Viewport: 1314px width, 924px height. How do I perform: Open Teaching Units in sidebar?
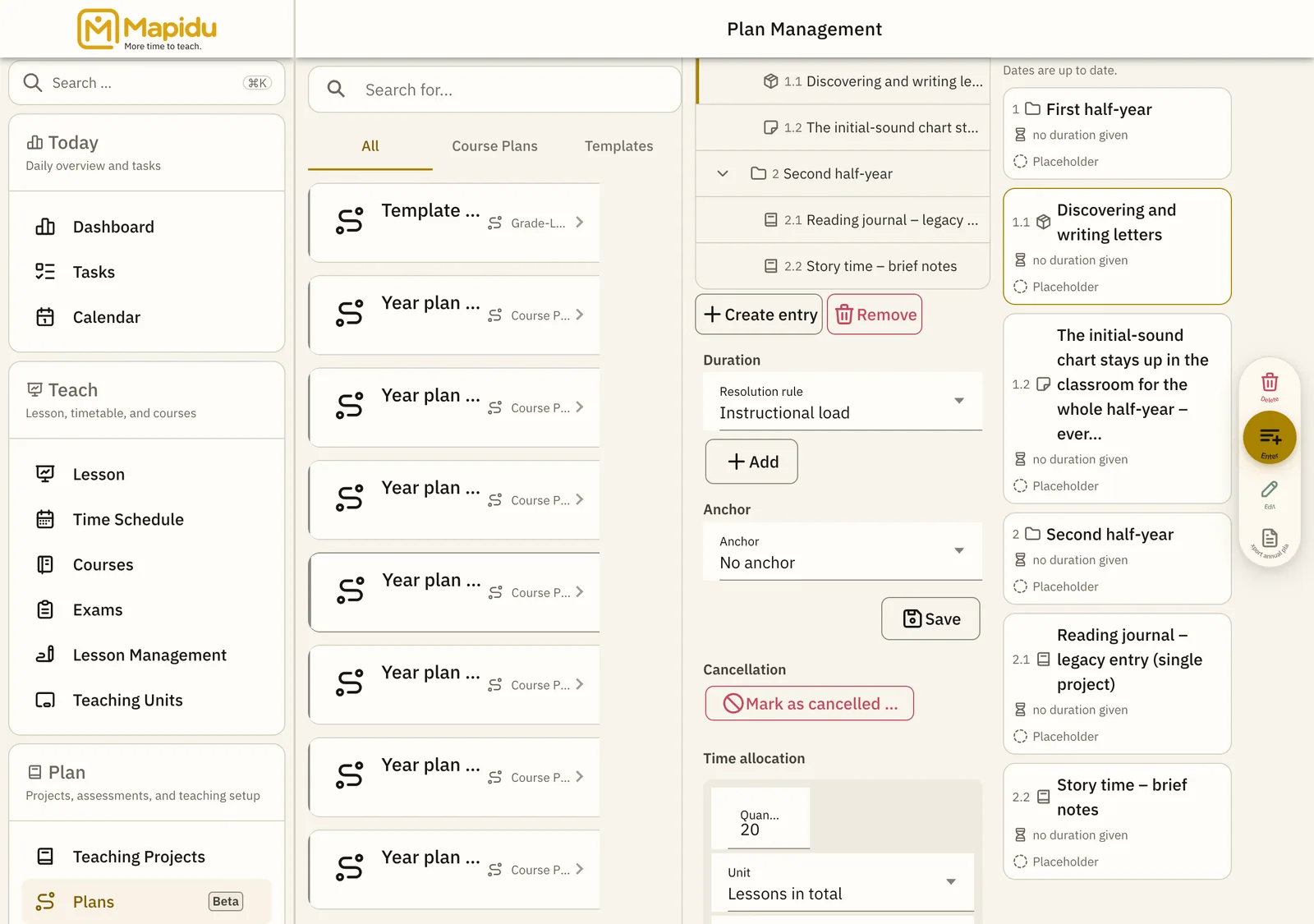[x=147, y=700]
